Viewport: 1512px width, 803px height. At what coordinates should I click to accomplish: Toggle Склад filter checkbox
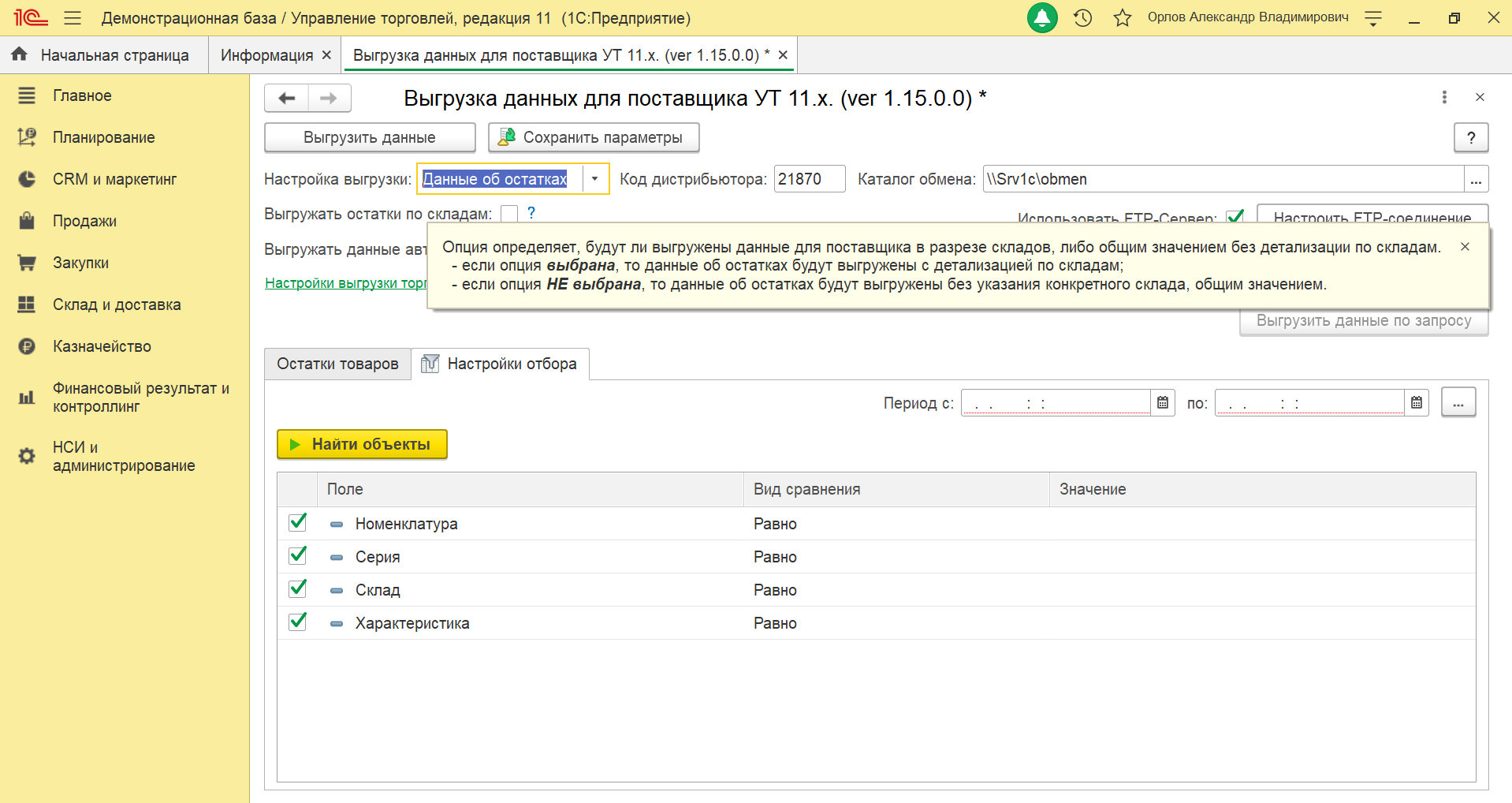[298, 588]
